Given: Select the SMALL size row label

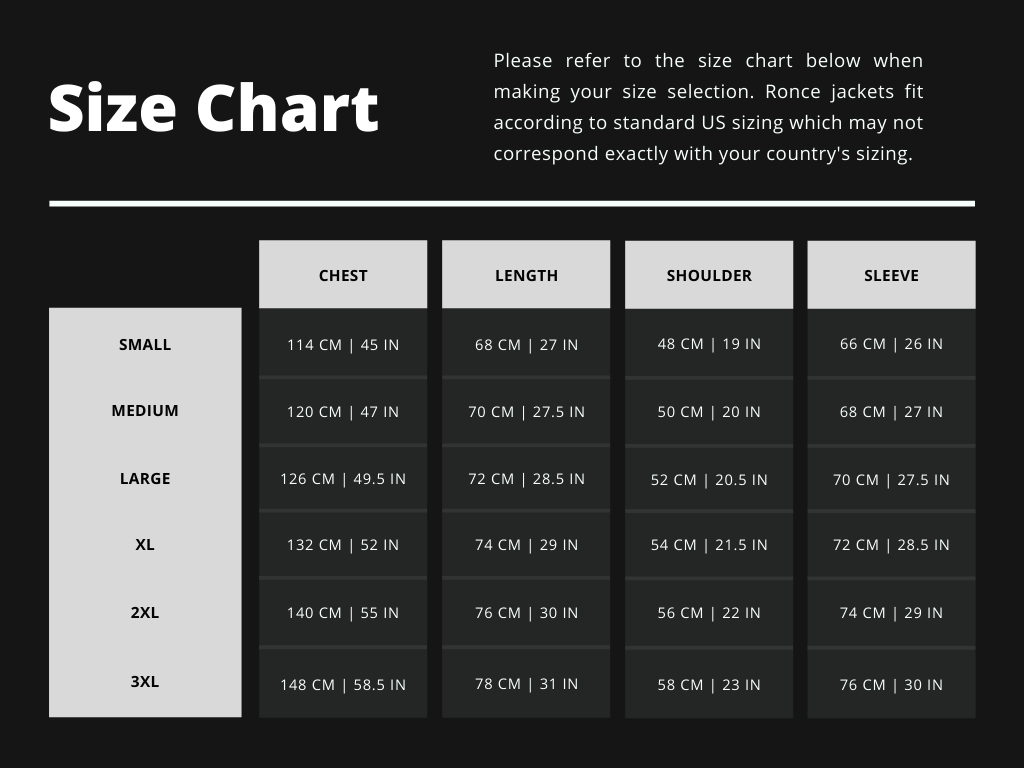Looking at the screenshot, I should pos(145,344).
